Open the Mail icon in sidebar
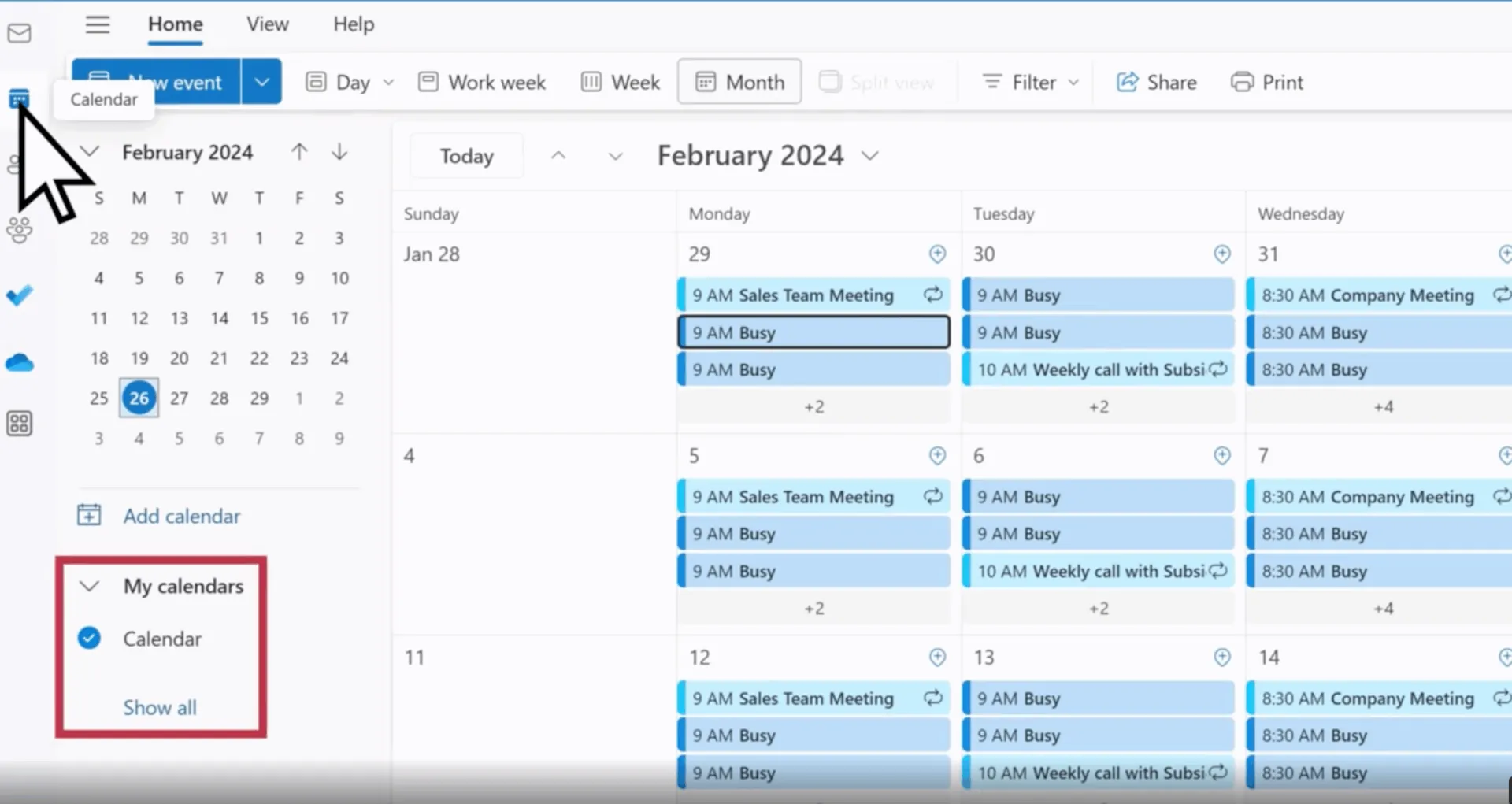Screen dimensions: 1512x804 19,33
